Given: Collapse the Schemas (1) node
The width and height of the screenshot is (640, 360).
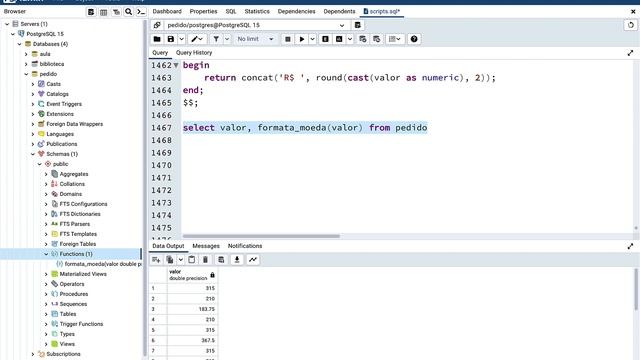Looking at the screenshot, I should 33,154.
